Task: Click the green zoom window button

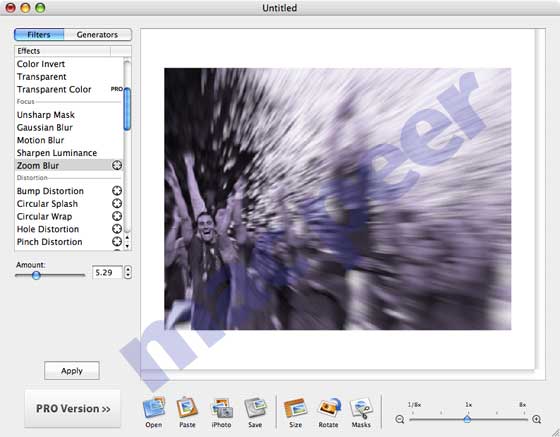Action: click(40, 7)
